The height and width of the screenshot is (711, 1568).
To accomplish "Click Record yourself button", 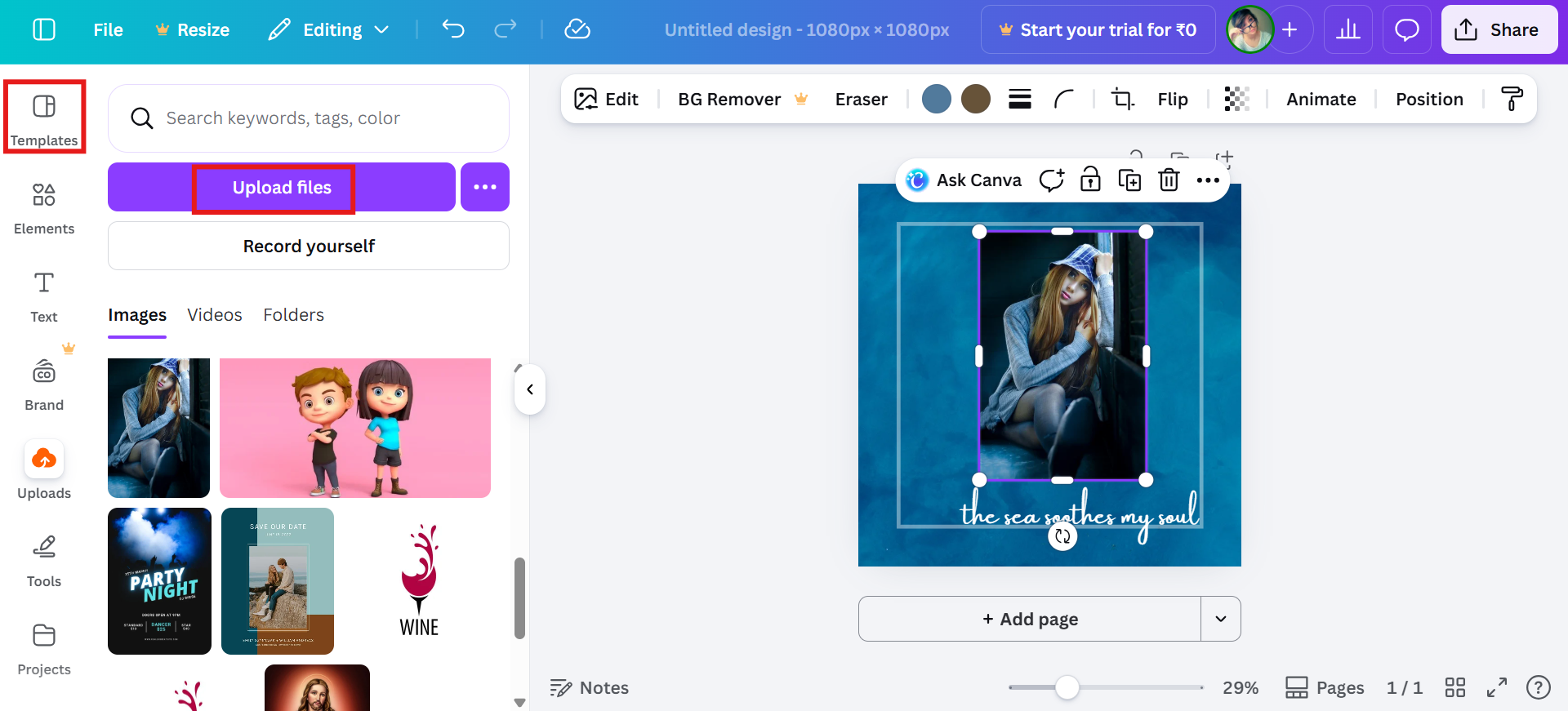I will click(x=309, y=247).
